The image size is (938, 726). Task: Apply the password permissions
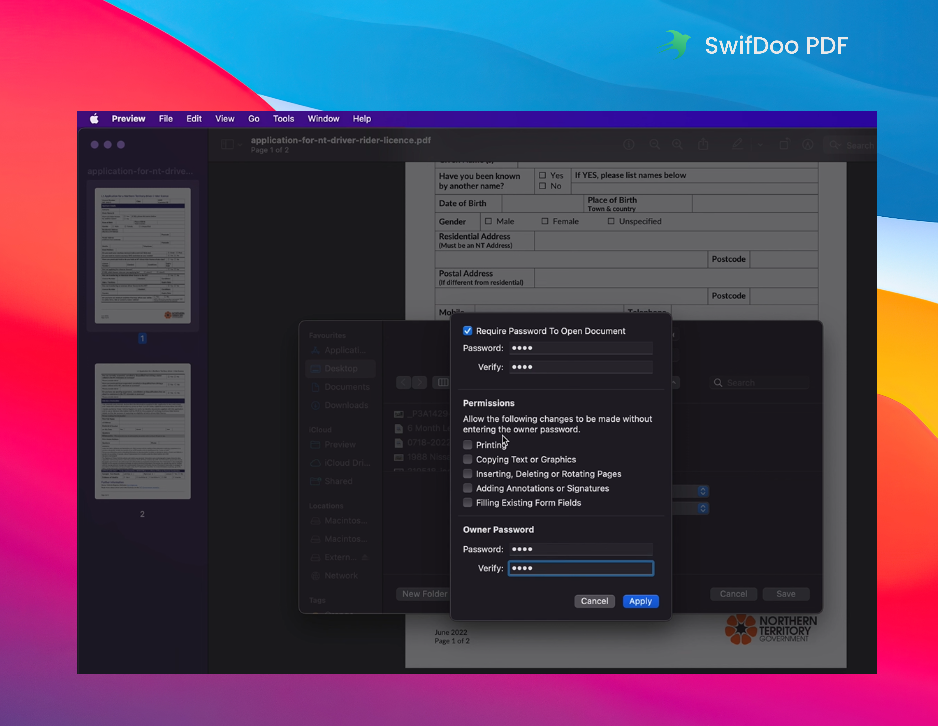[641, 601]
